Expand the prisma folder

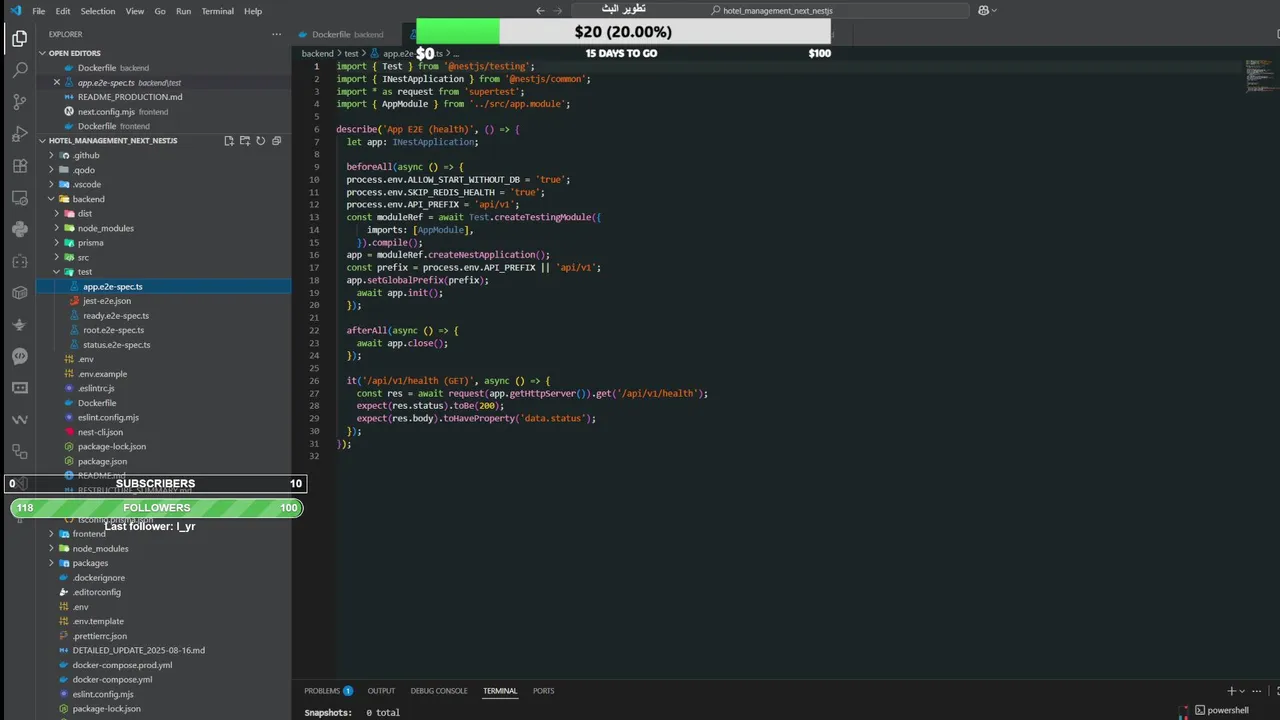(57, 242)
